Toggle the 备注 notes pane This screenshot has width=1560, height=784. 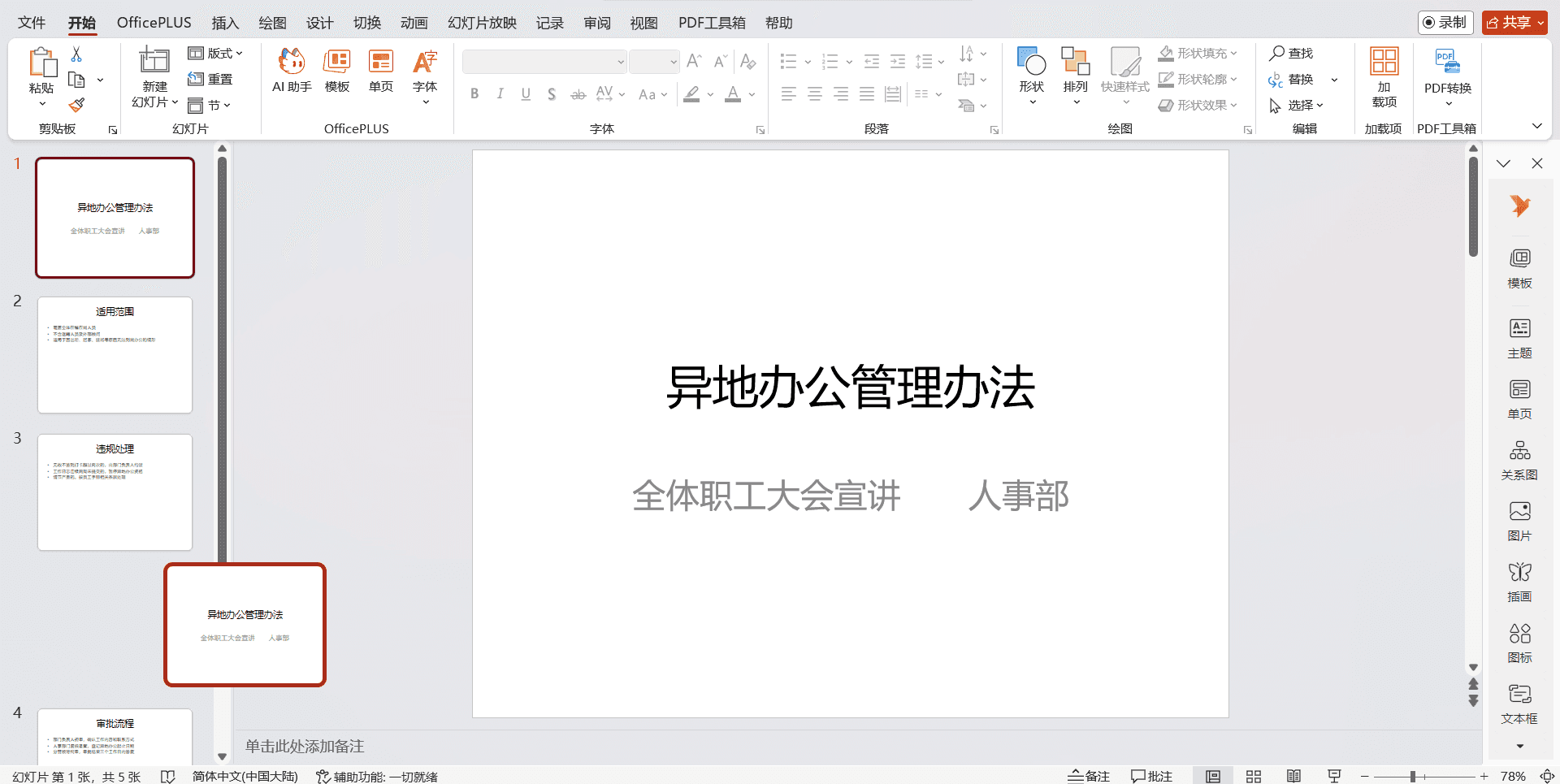click(x=1089, y=776)
